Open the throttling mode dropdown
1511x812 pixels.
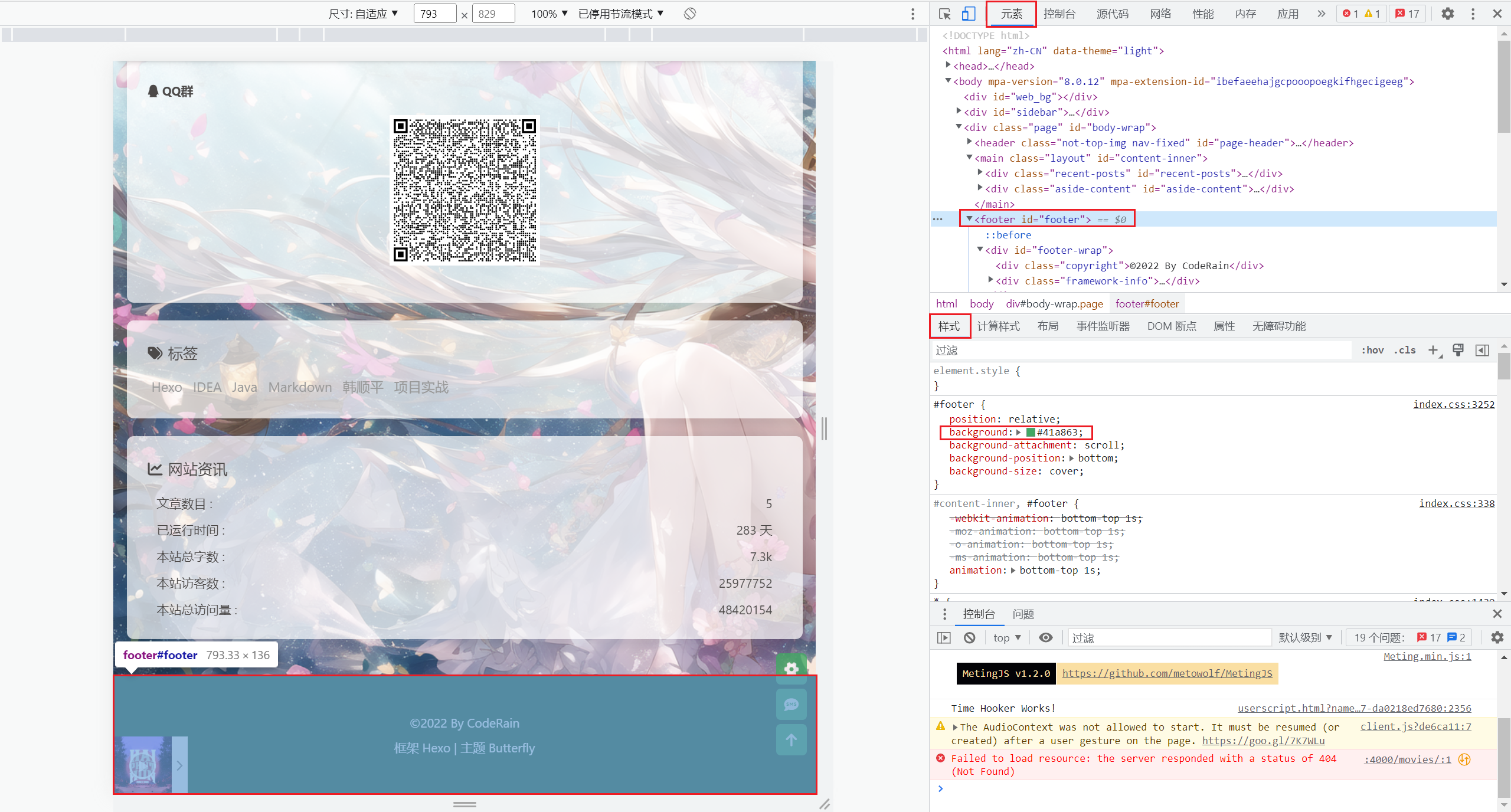tap(621, 14)
